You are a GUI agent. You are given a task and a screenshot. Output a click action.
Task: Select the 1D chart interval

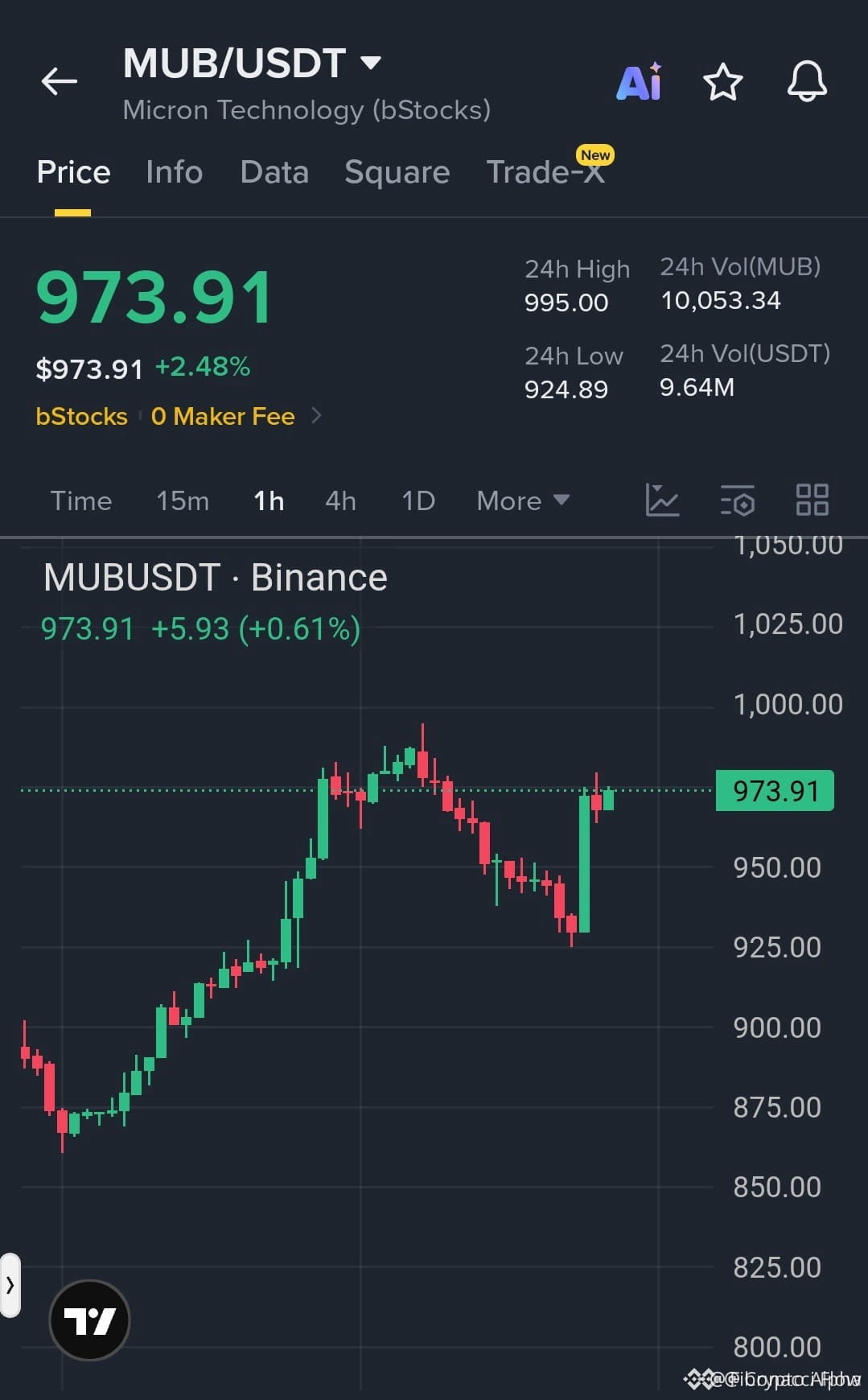[418, 500]
